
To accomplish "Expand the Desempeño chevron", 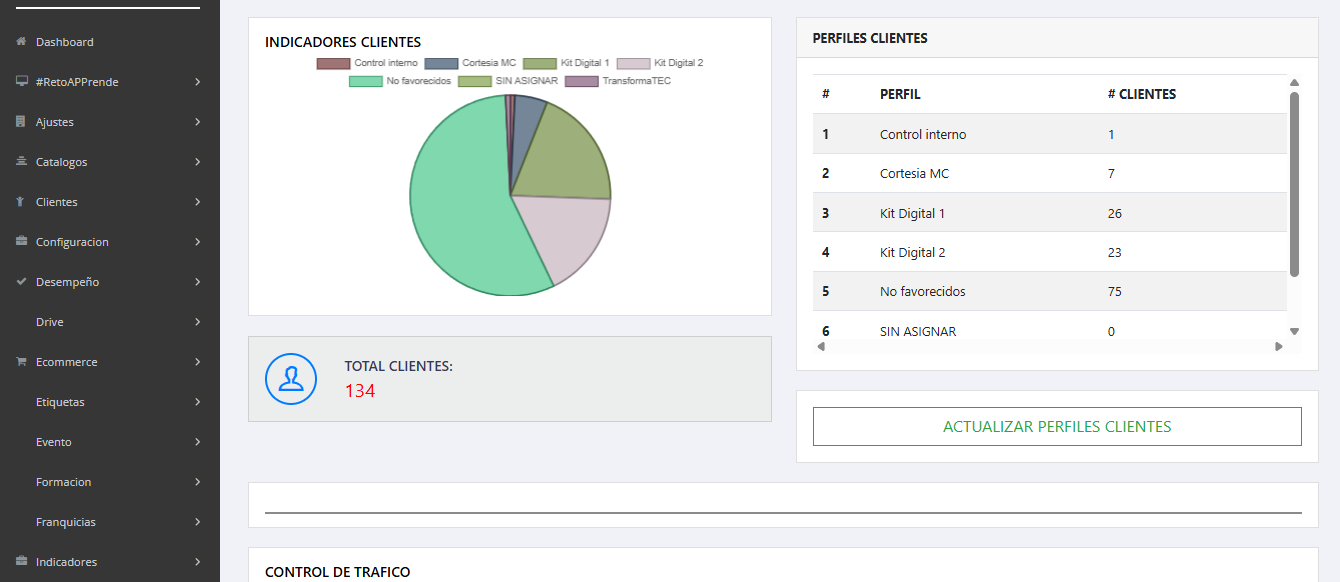I will 198,282.
